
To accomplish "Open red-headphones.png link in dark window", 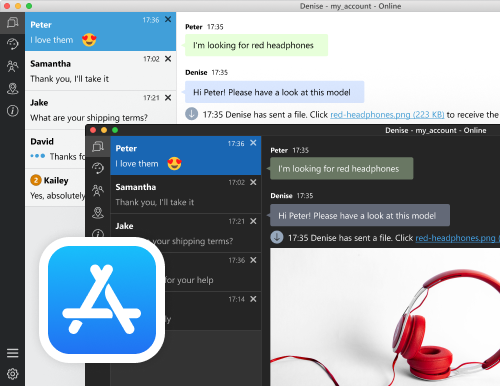I will pos(457,238).
